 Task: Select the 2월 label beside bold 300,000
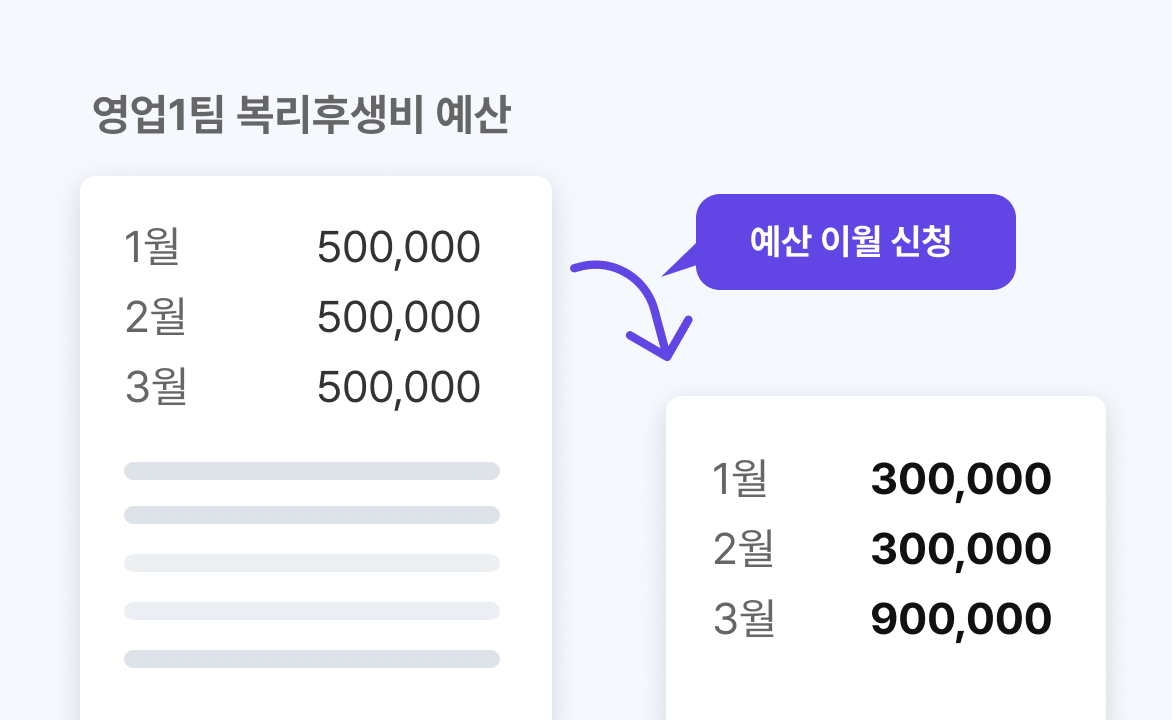tap(743, 549)
